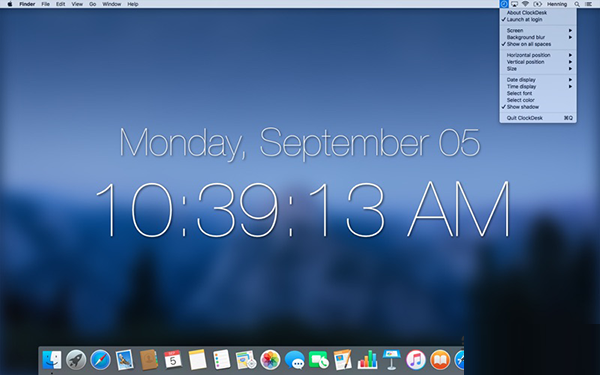
Task: Open Safari compass icon in Dock
Action: (100, 360)
